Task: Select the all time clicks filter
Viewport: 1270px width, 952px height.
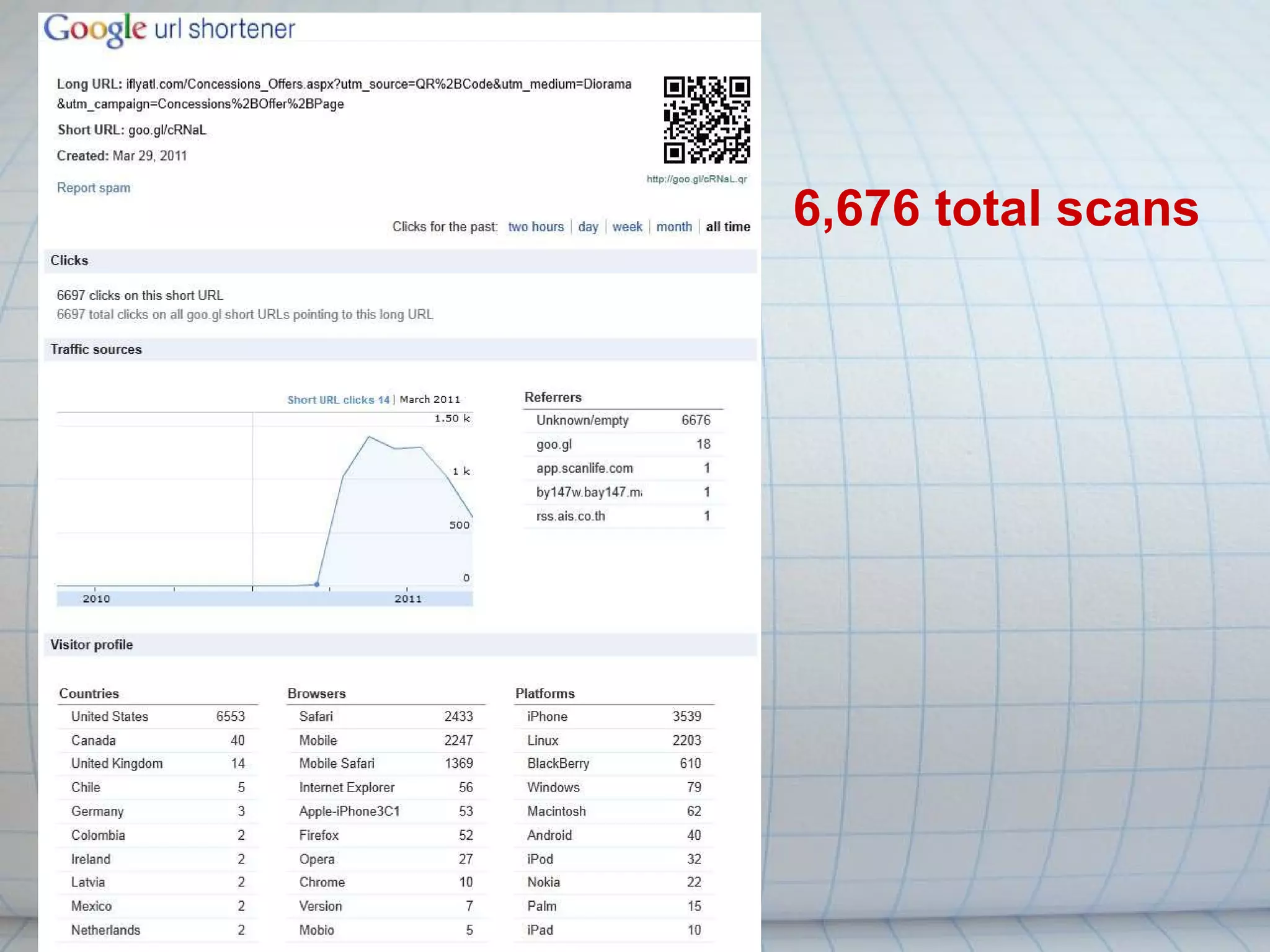Action: (728, 227)
